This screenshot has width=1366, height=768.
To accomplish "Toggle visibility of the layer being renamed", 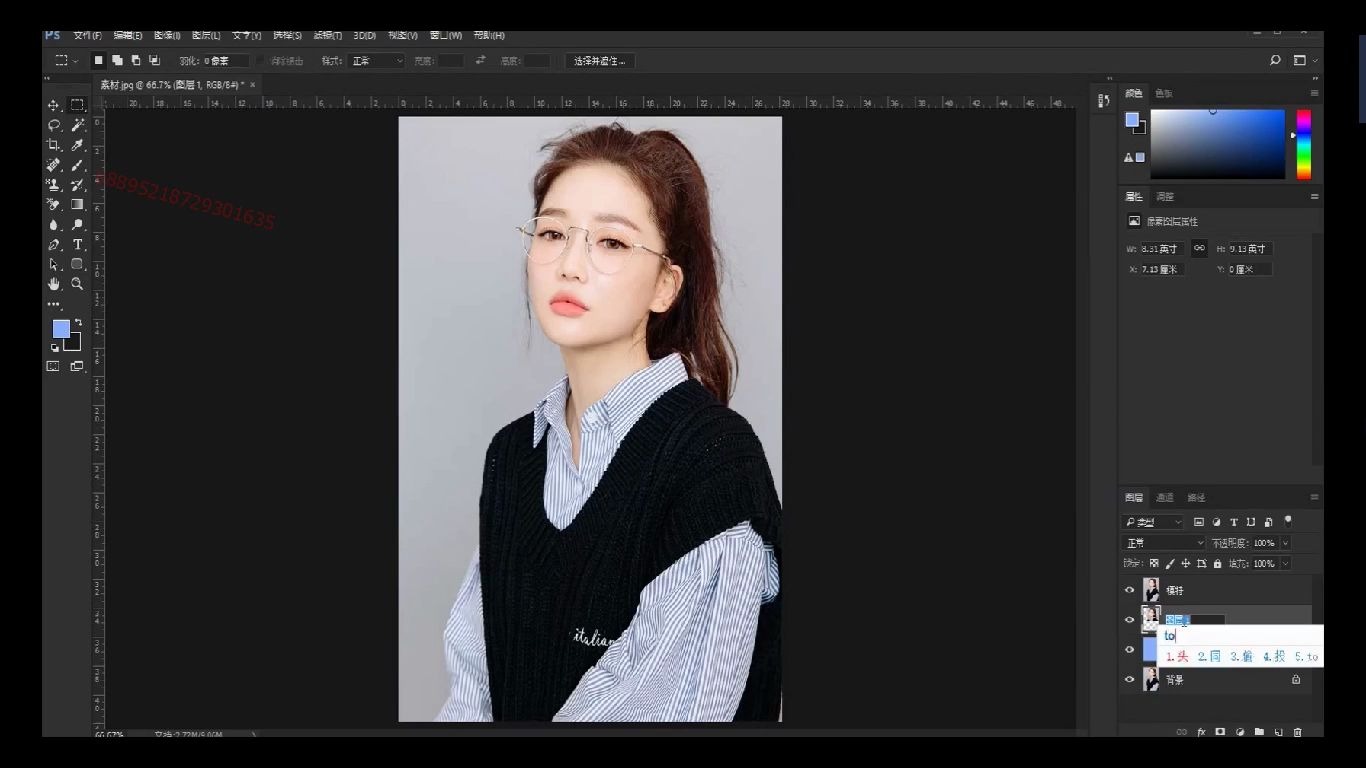I will [1130, 620].
